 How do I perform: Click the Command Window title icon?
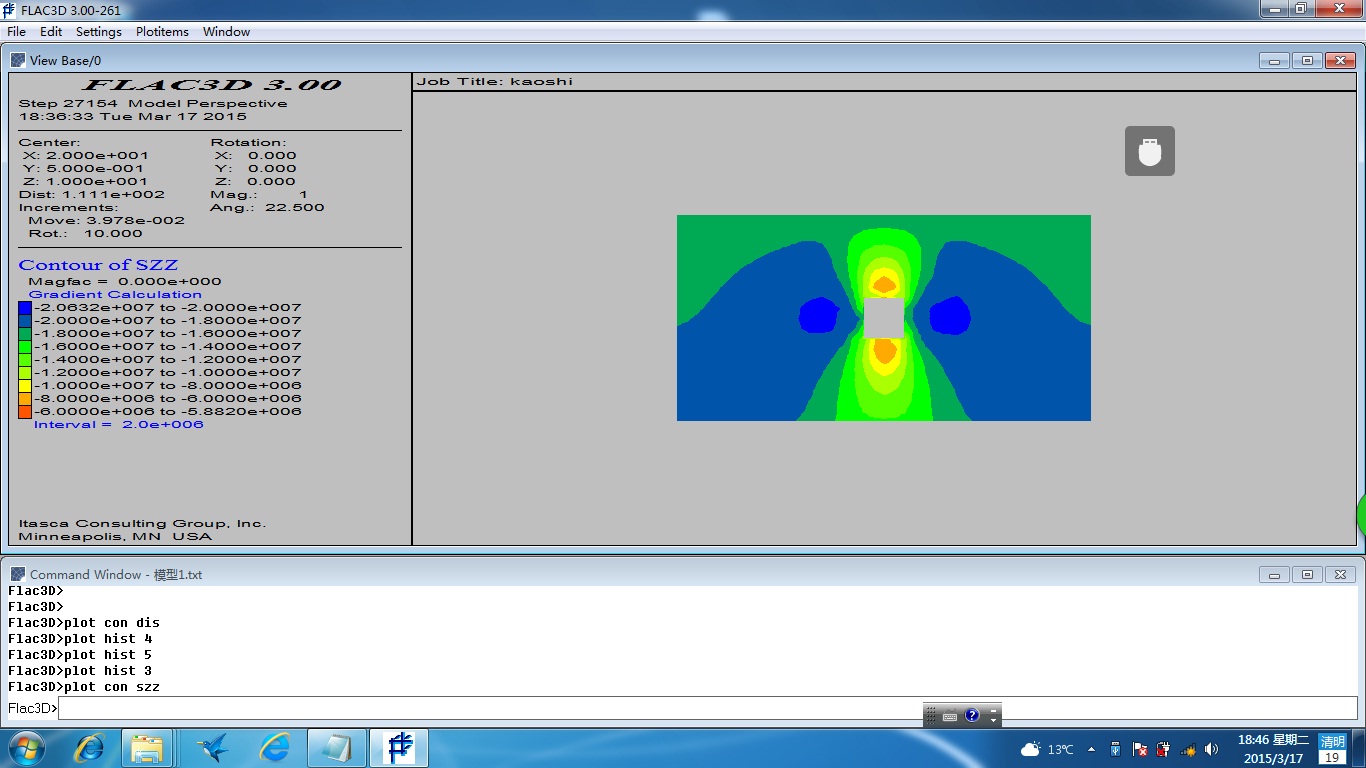click(18, 574)
